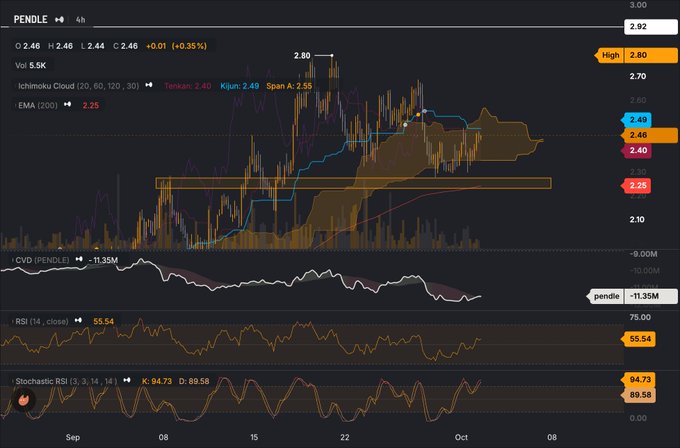Open the PENDLE symbol selector
The width and height of the screenshot is (680, 448).
[x=30, y=20]
